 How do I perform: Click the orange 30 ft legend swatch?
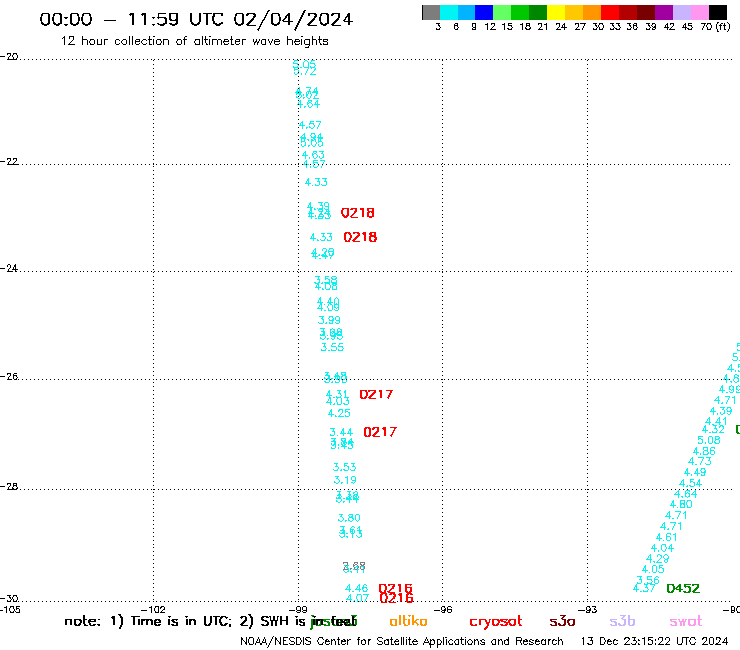(592, 12)
